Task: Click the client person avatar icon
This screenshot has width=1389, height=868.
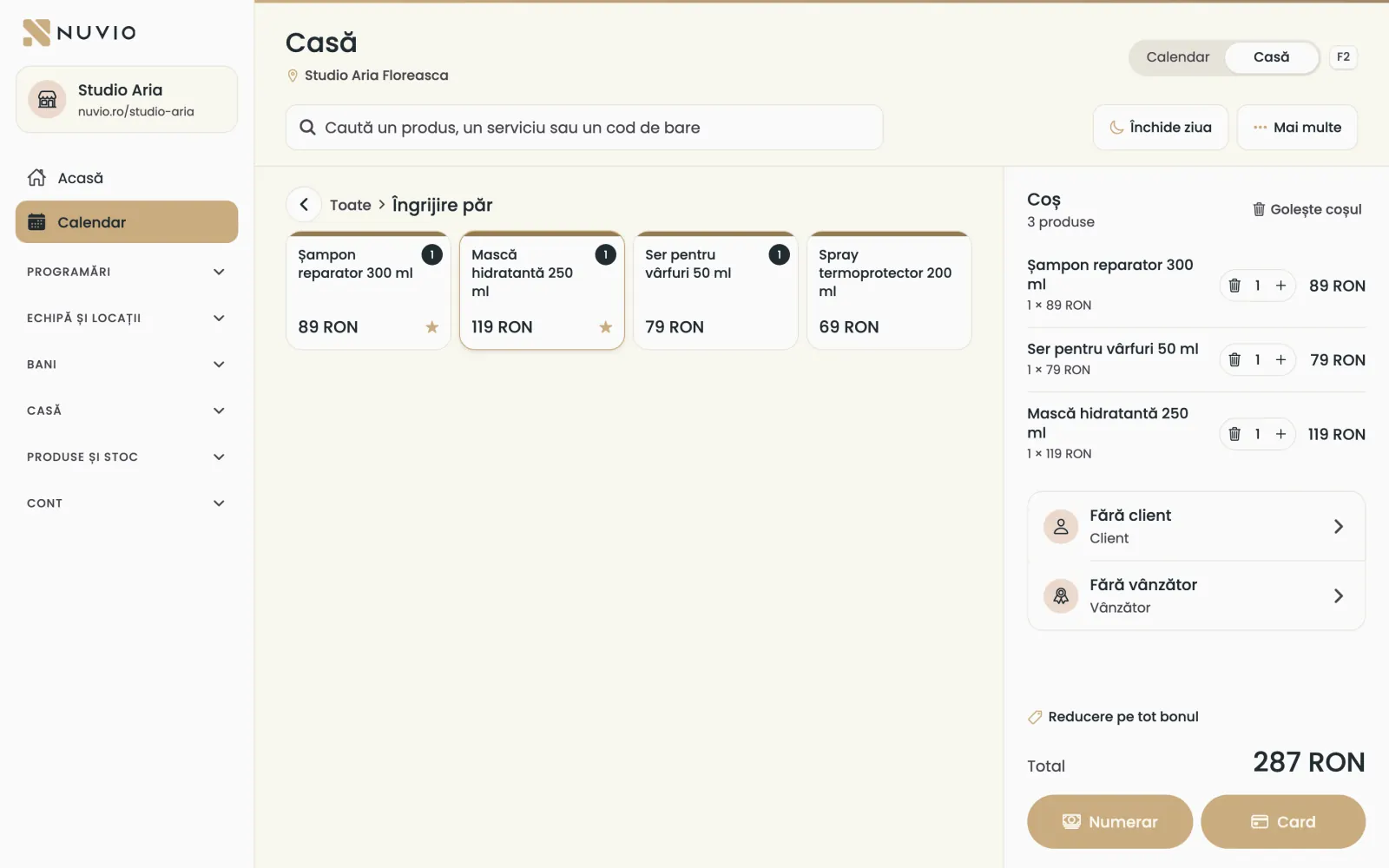Action: (x=1061, y=527)
